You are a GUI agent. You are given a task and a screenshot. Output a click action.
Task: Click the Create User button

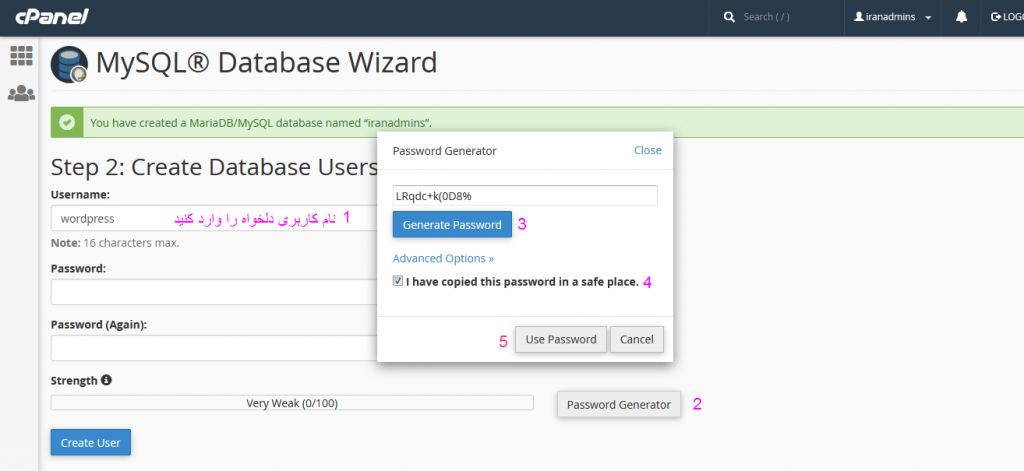pos(91,442)
